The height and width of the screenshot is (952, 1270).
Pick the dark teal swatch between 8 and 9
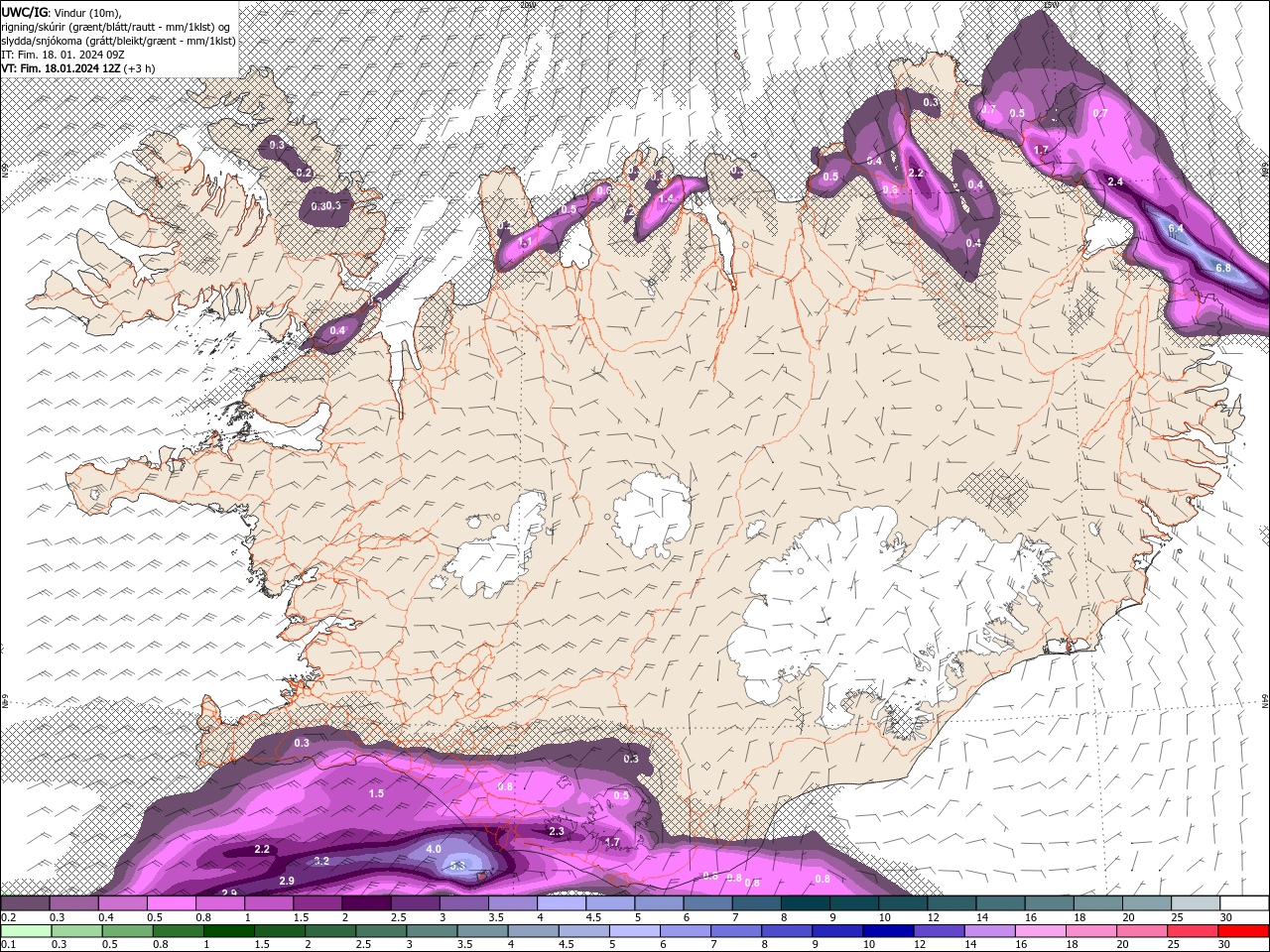coord(807,903)
